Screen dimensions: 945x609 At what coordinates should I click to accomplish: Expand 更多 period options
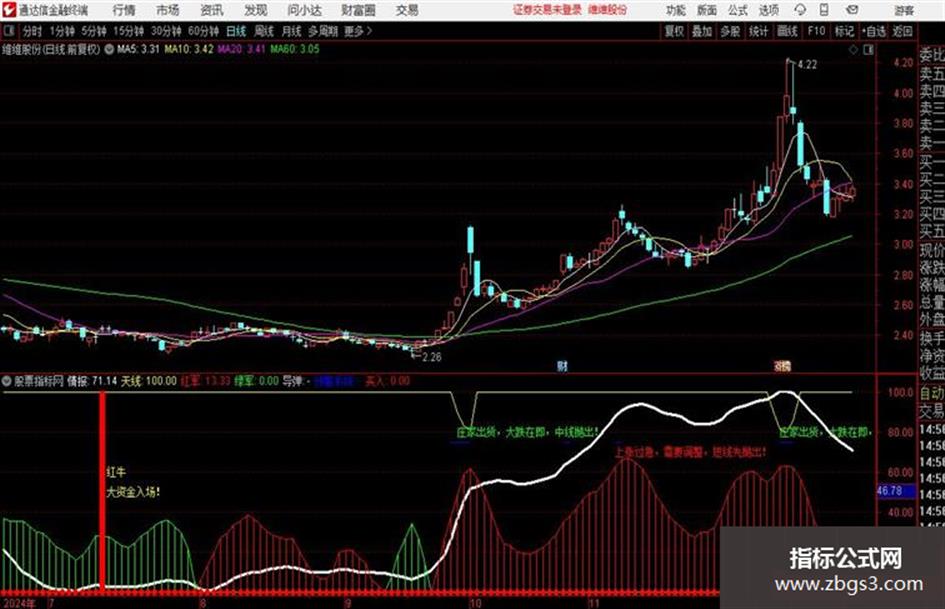(357, 31)
